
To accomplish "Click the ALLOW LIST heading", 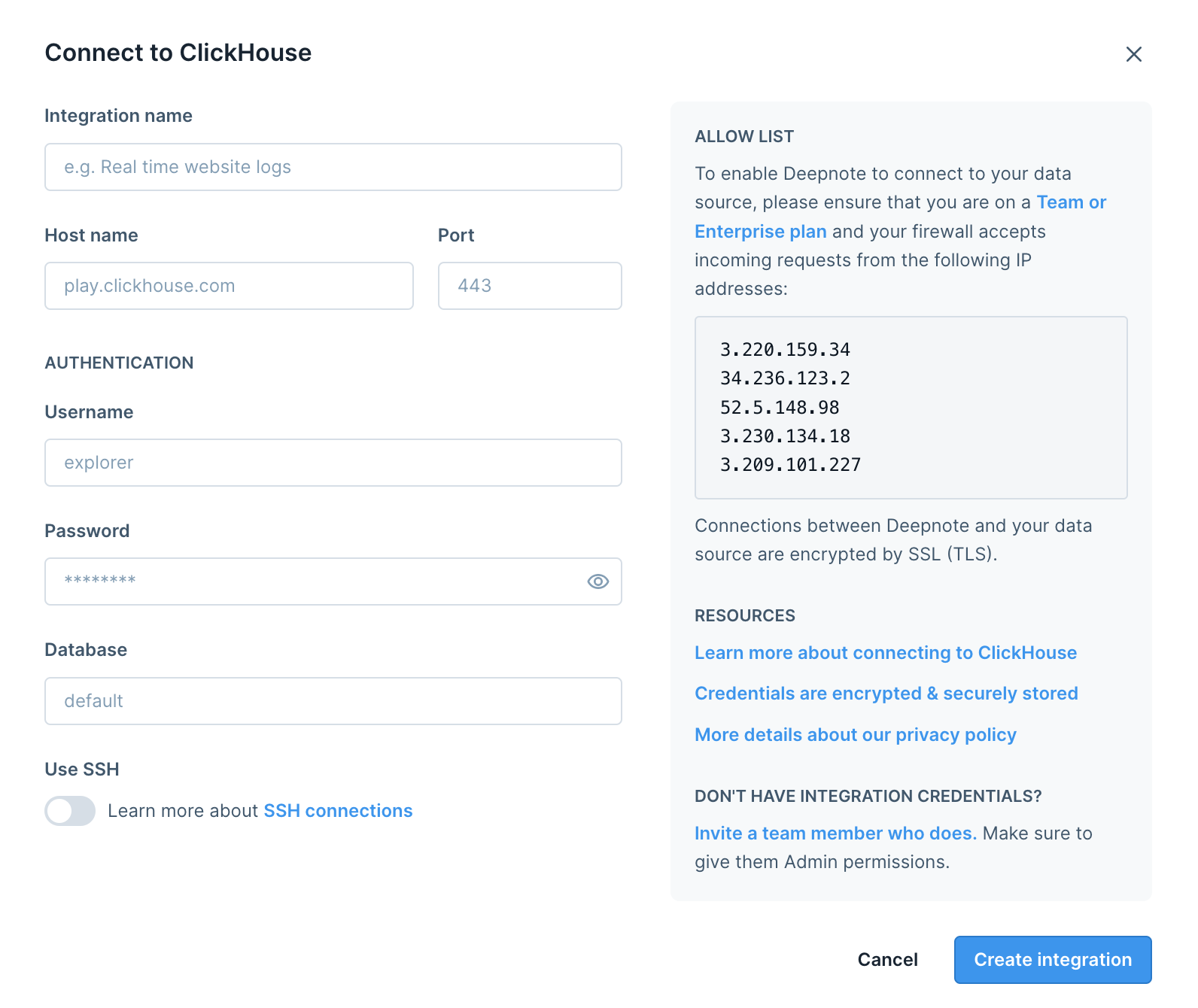I will point(744,137).
